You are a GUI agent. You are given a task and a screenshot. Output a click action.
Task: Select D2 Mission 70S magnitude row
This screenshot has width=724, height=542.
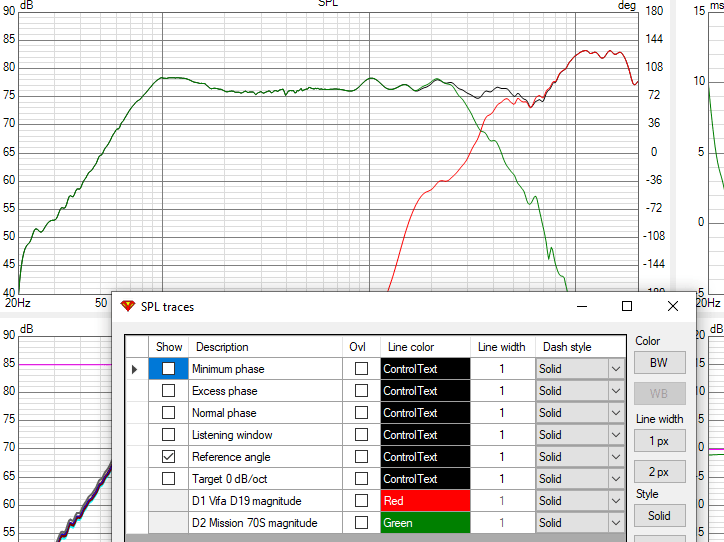[x=265, y=523]
